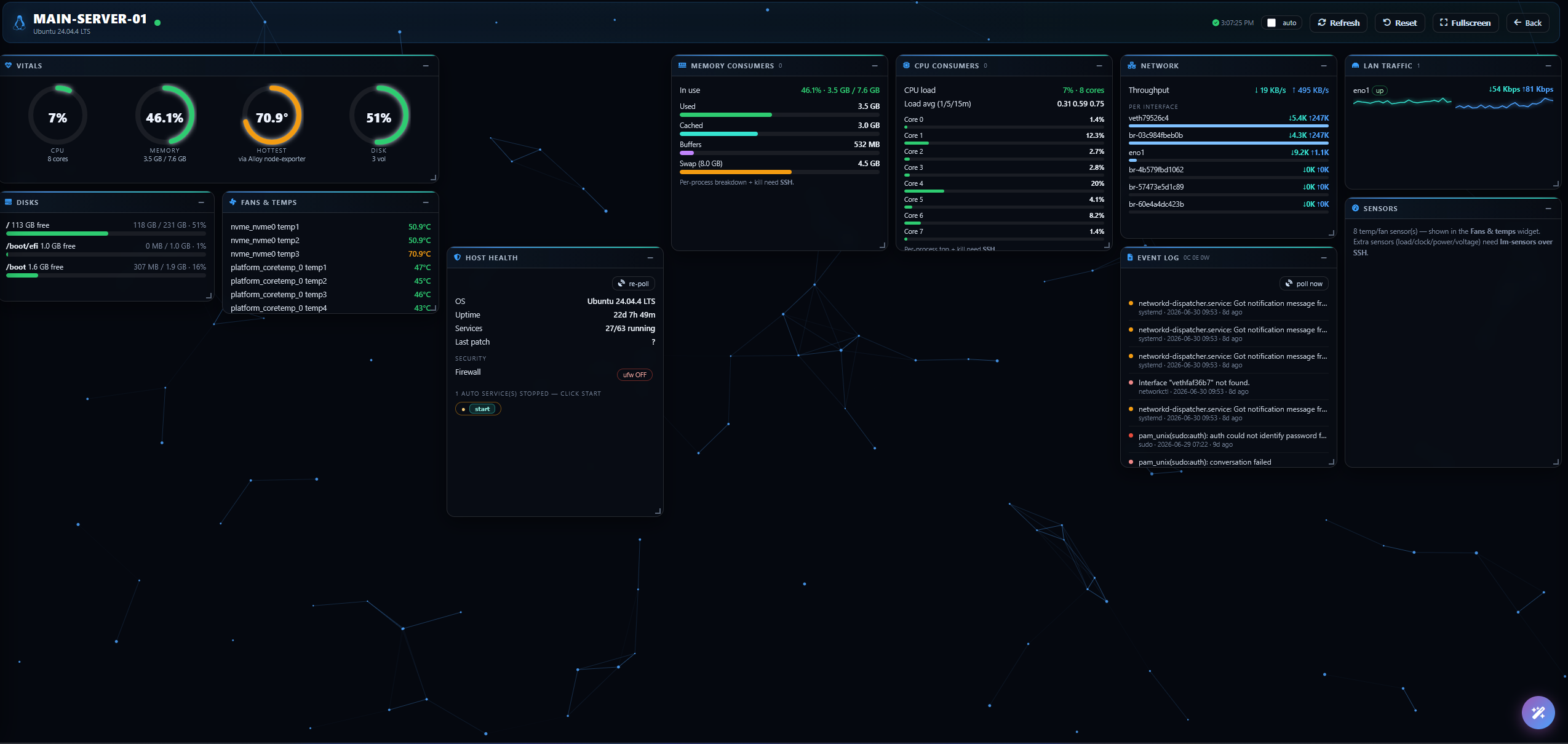Click the resize handle of Vitals panel
This screenshot has width=1568, height=744.
[434, 178]
